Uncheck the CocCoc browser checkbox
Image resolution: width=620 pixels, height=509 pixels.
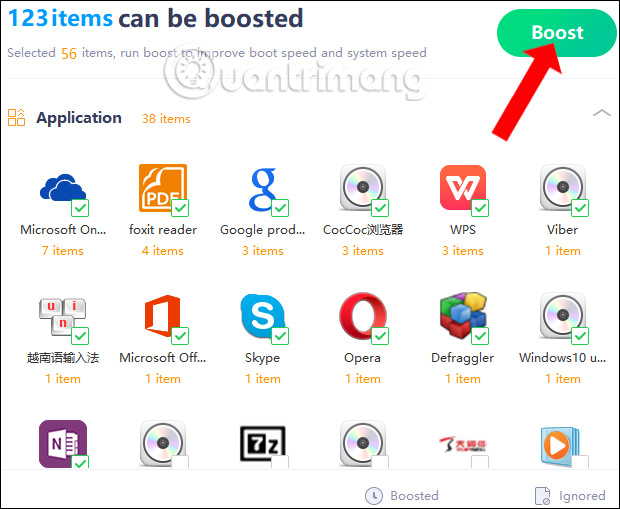380,208
